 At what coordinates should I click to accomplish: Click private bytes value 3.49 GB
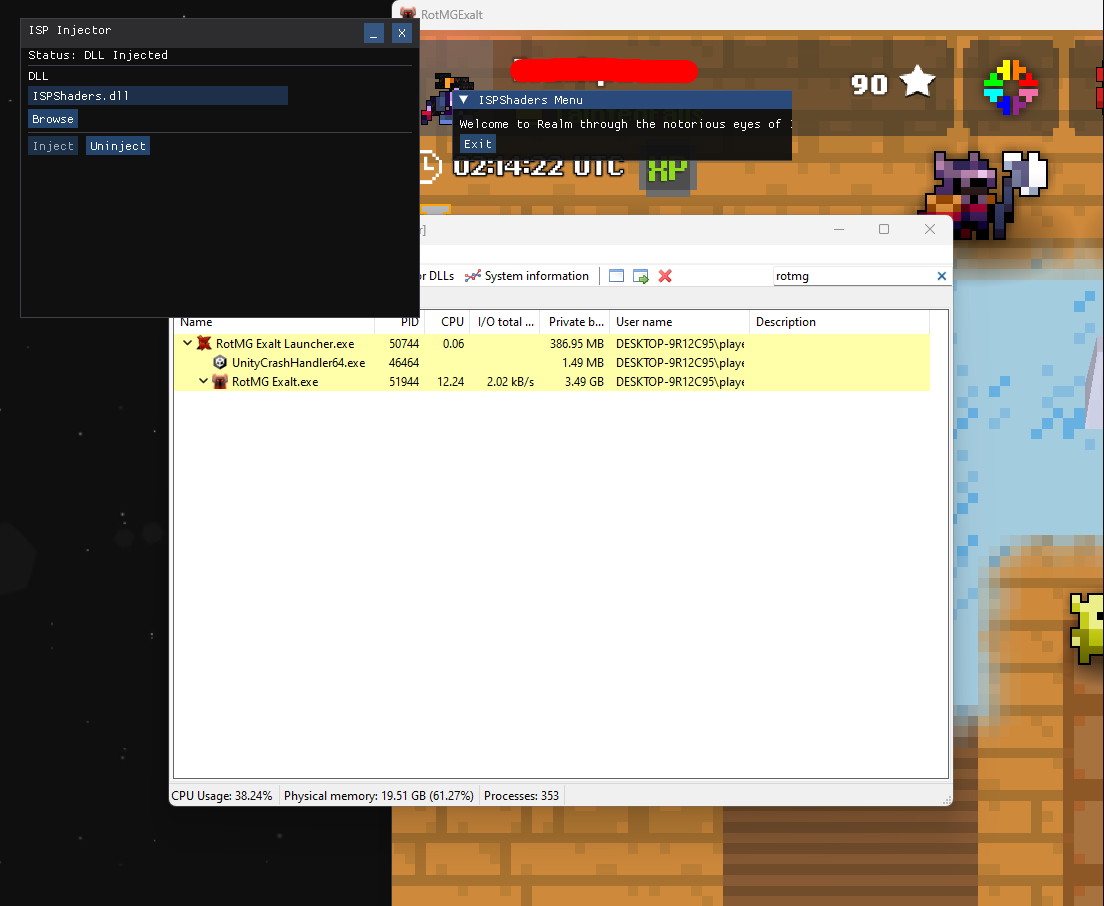click(584, 382)
